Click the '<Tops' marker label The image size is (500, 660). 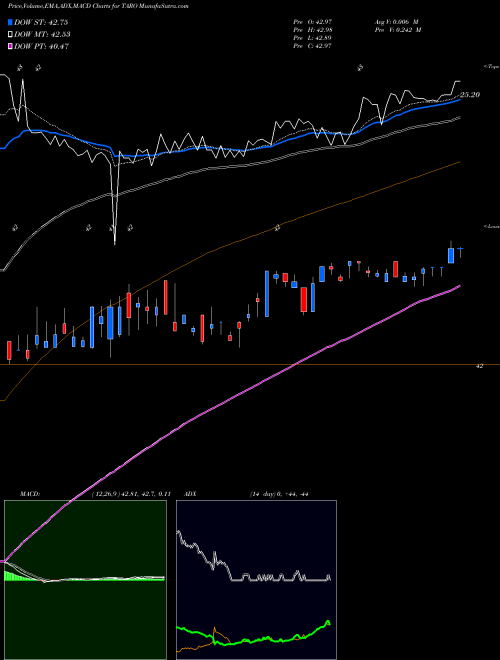pos(492,67)
